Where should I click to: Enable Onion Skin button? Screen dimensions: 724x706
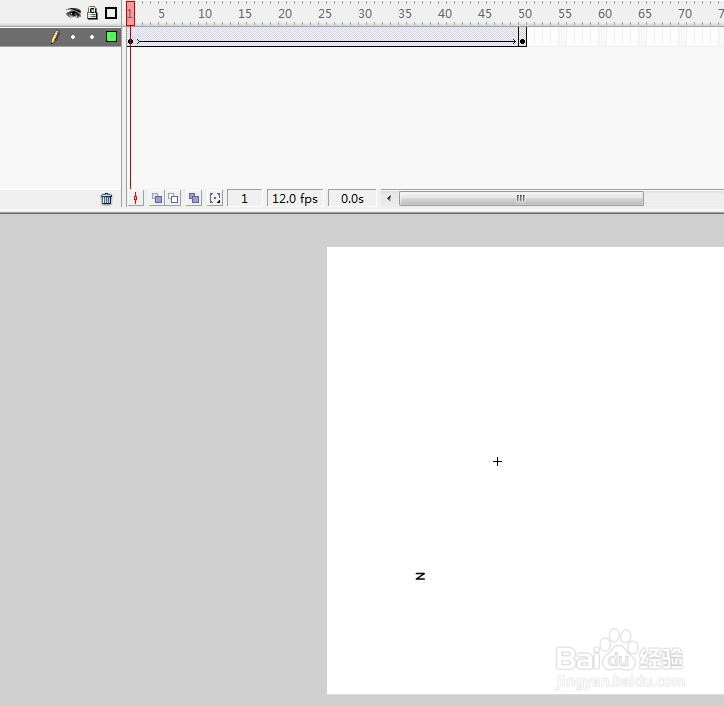coord(157,199)
